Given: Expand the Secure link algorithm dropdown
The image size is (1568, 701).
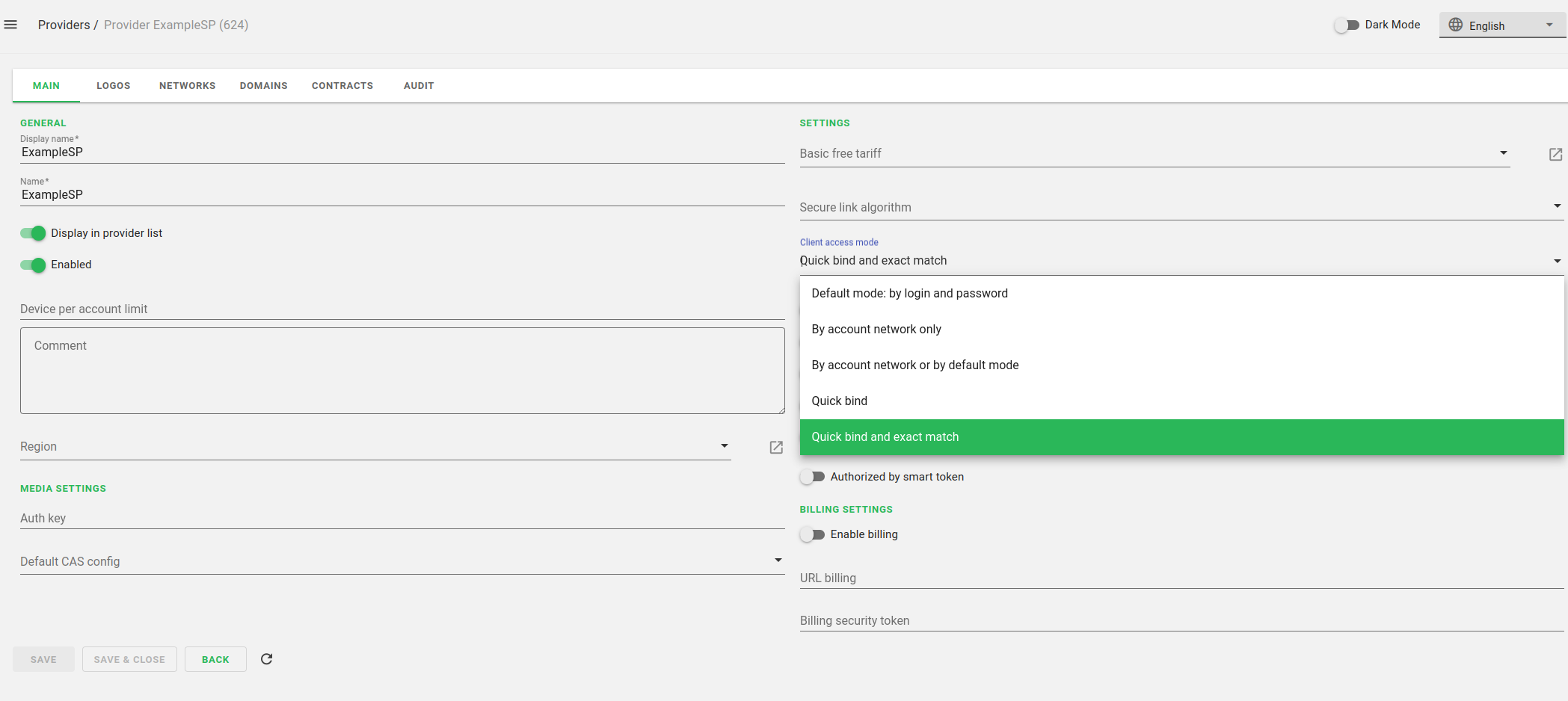Looking at the screenshot, I should (x=1557, y=206).
